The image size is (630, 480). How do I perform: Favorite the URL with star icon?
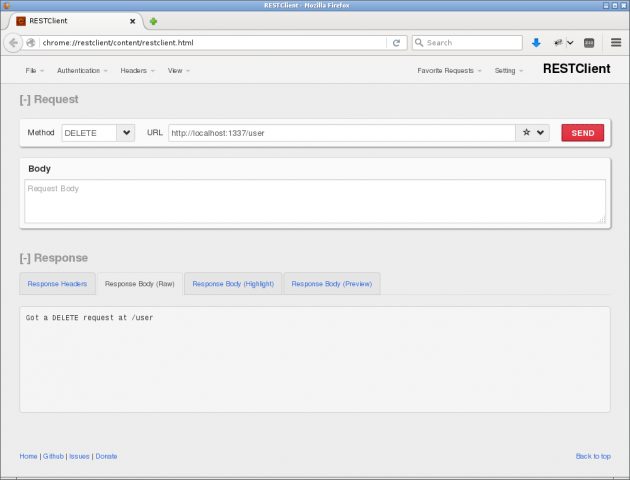(x=526, y=132)
